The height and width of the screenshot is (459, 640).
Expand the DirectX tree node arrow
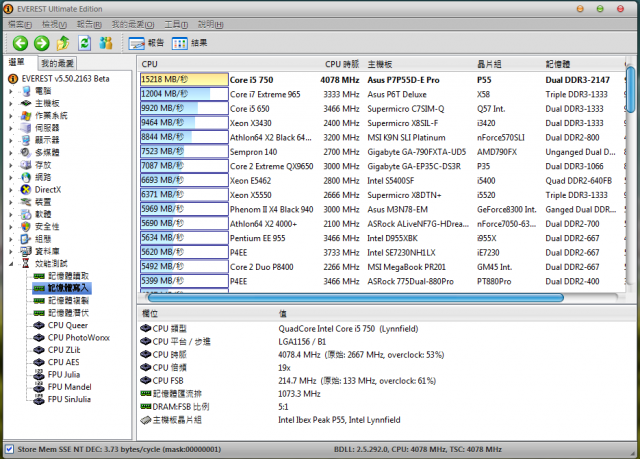coord(11,190)
